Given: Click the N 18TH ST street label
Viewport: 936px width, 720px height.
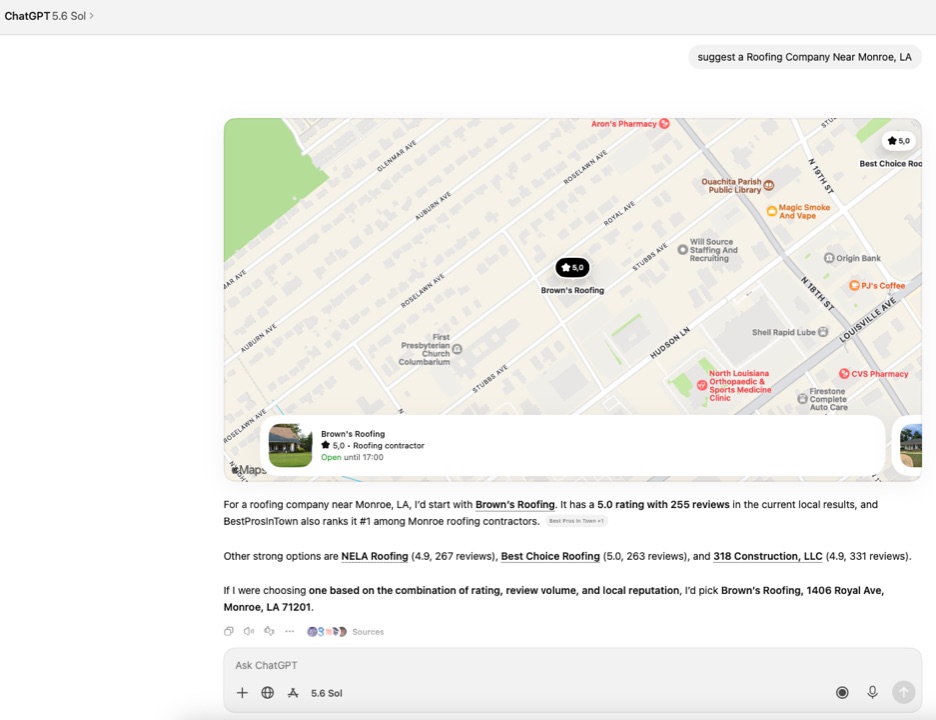Looking at the screenshot, I should 817,293.
